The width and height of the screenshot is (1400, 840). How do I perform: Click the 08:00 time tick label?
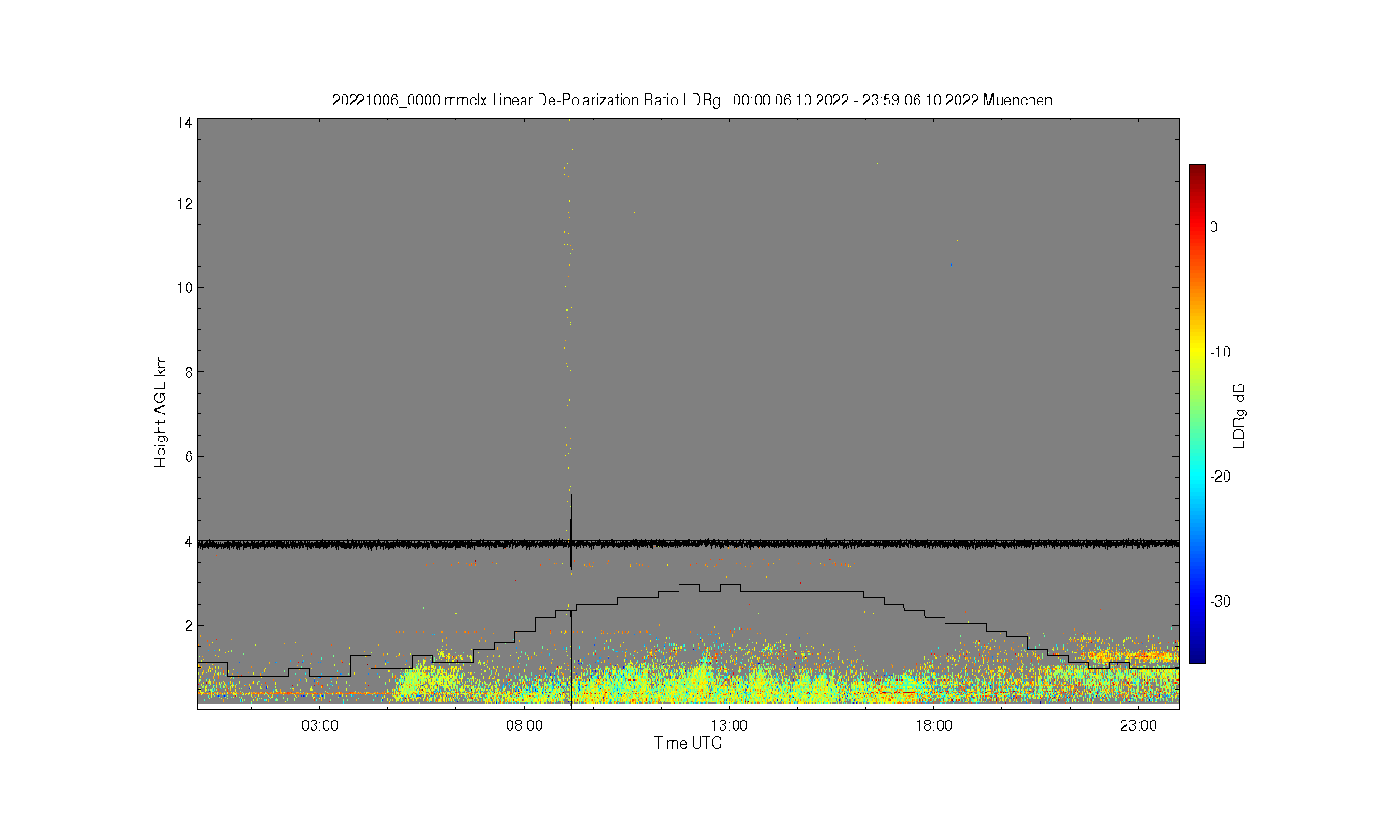click(x=525, y=726)
